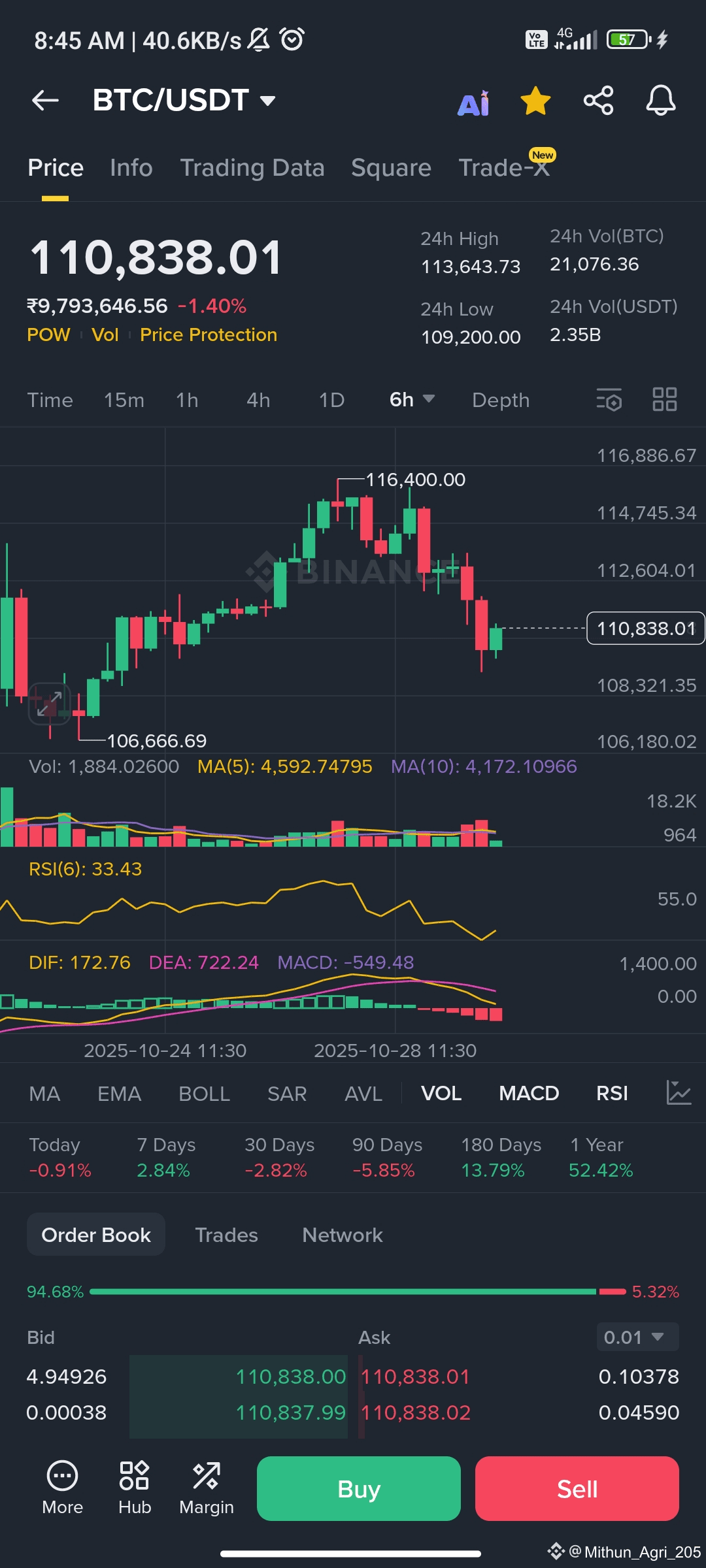Tap the Today -0.91% performance

60,1157
